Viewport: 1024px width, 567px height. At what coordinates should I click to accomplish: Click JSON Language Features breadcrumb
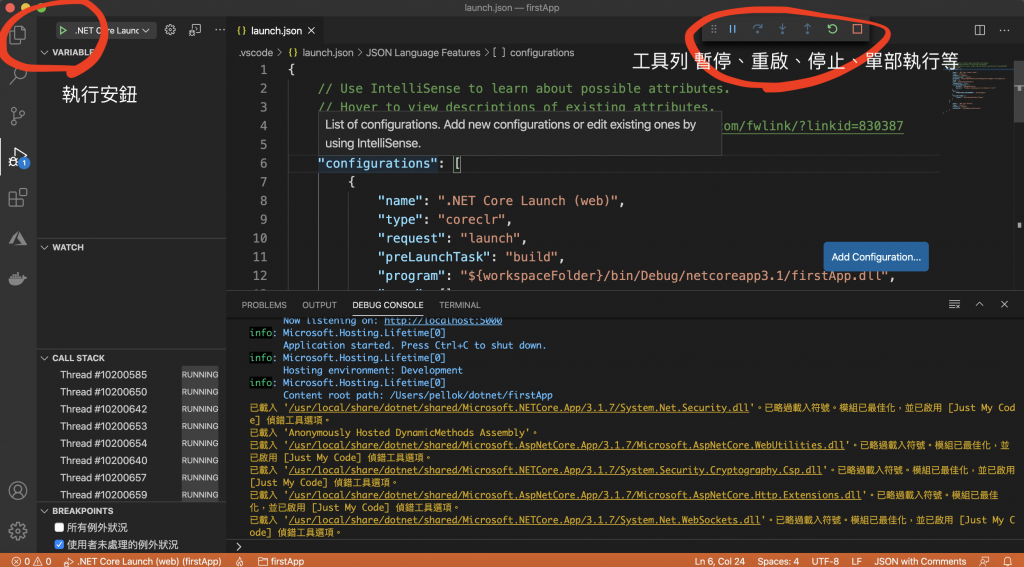(x=423, y=53)
